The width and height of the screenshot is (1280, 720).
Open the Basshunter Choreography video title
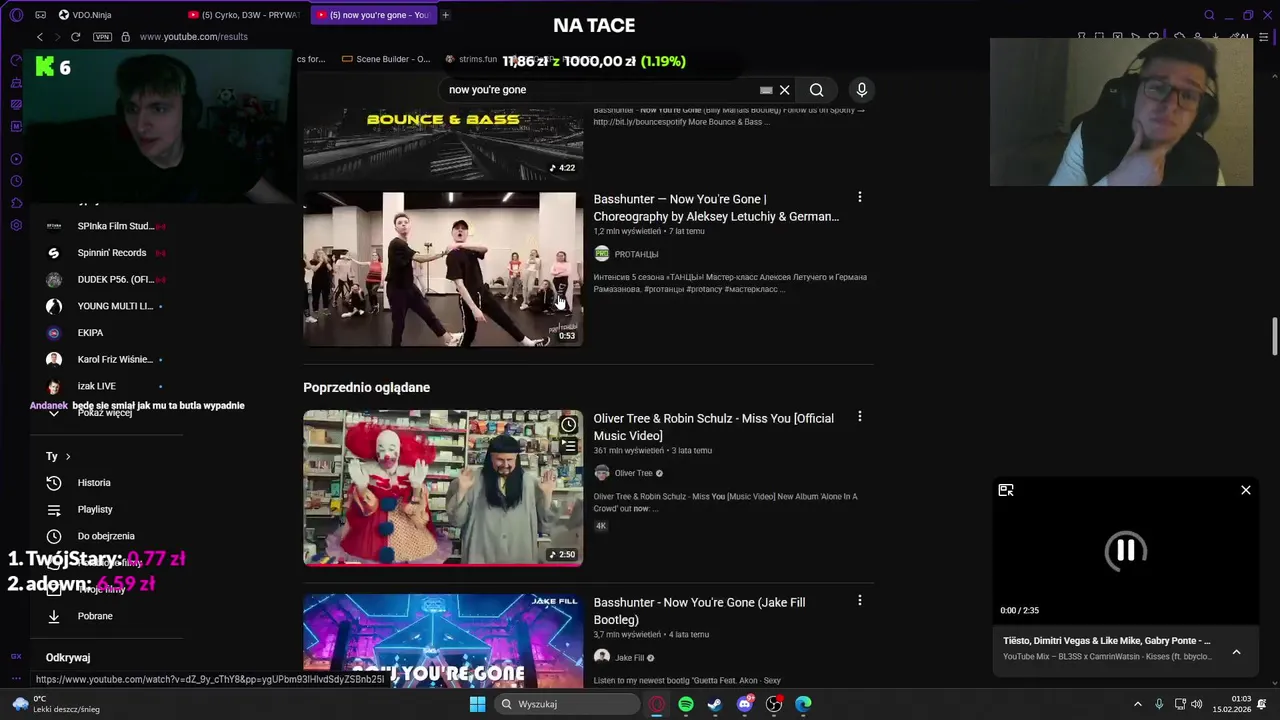[716, 208]
